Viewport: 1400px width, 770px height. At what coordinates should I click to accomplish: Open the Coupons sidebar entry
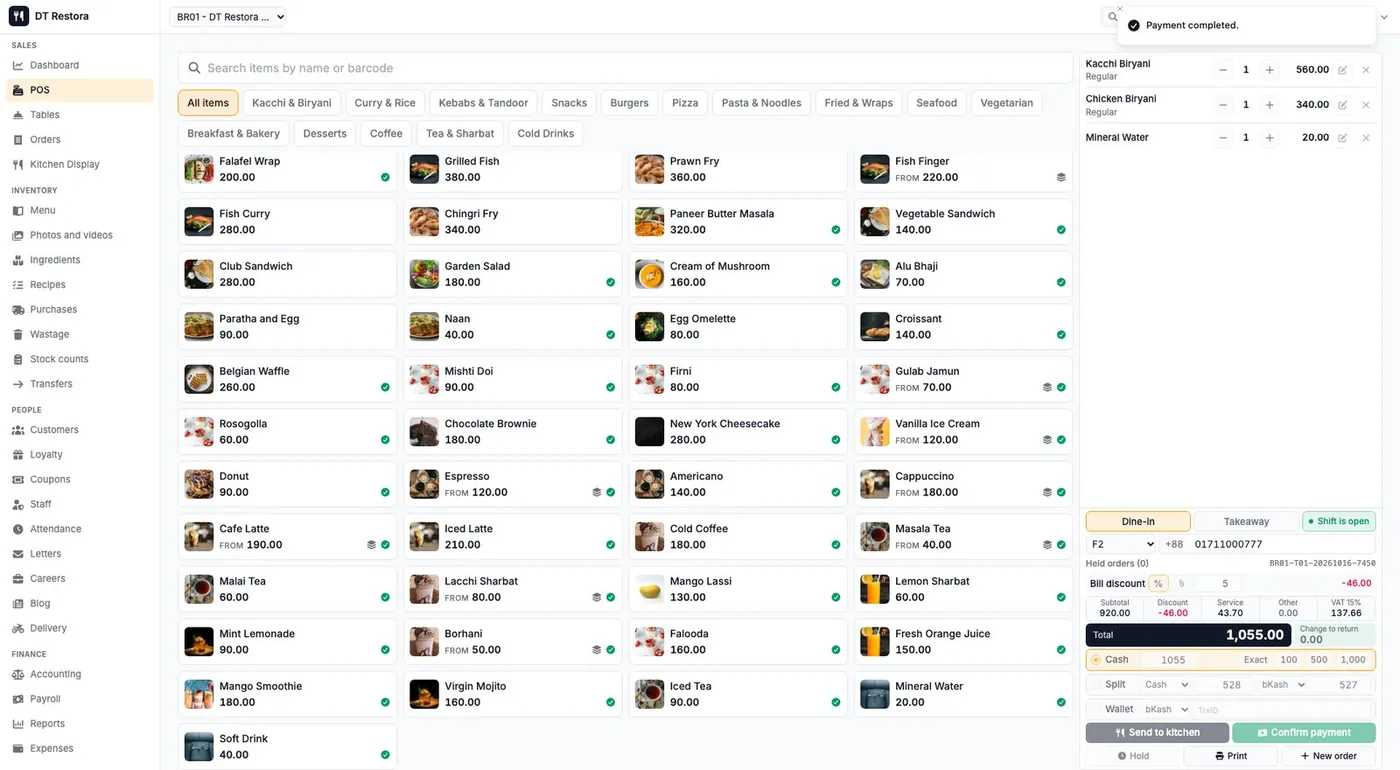point(79,479)
